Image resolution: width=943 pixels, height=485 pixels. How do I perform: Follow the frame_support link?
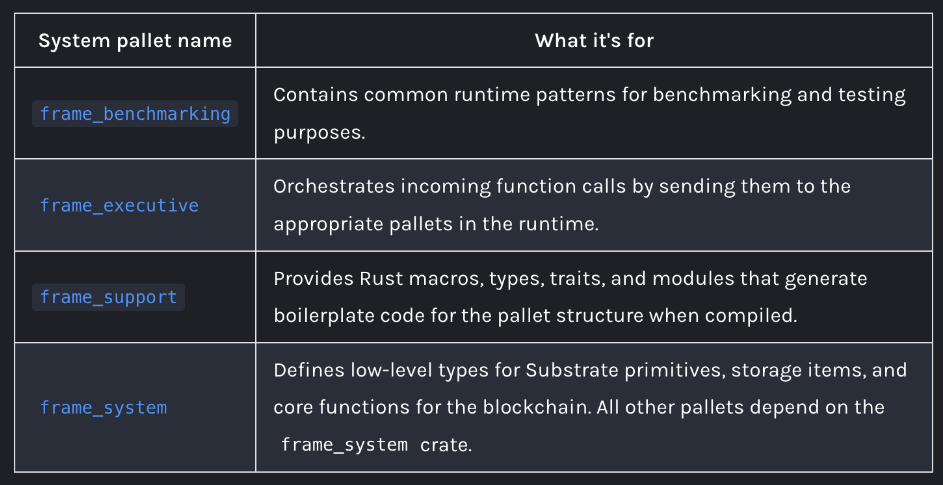[108, 297]
